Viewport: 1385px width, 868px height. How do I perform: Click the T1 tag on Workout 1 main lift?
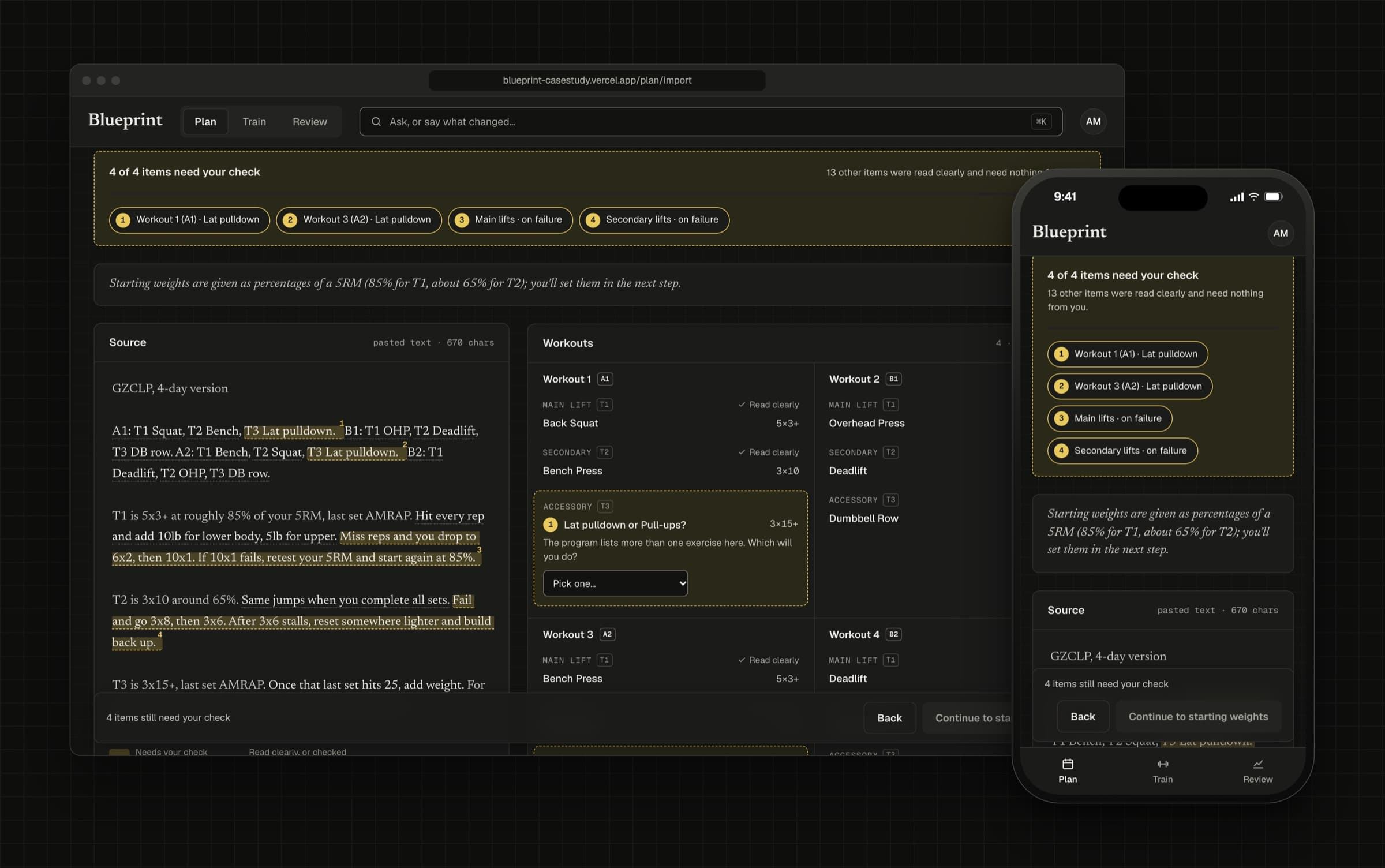click(604, 405)
